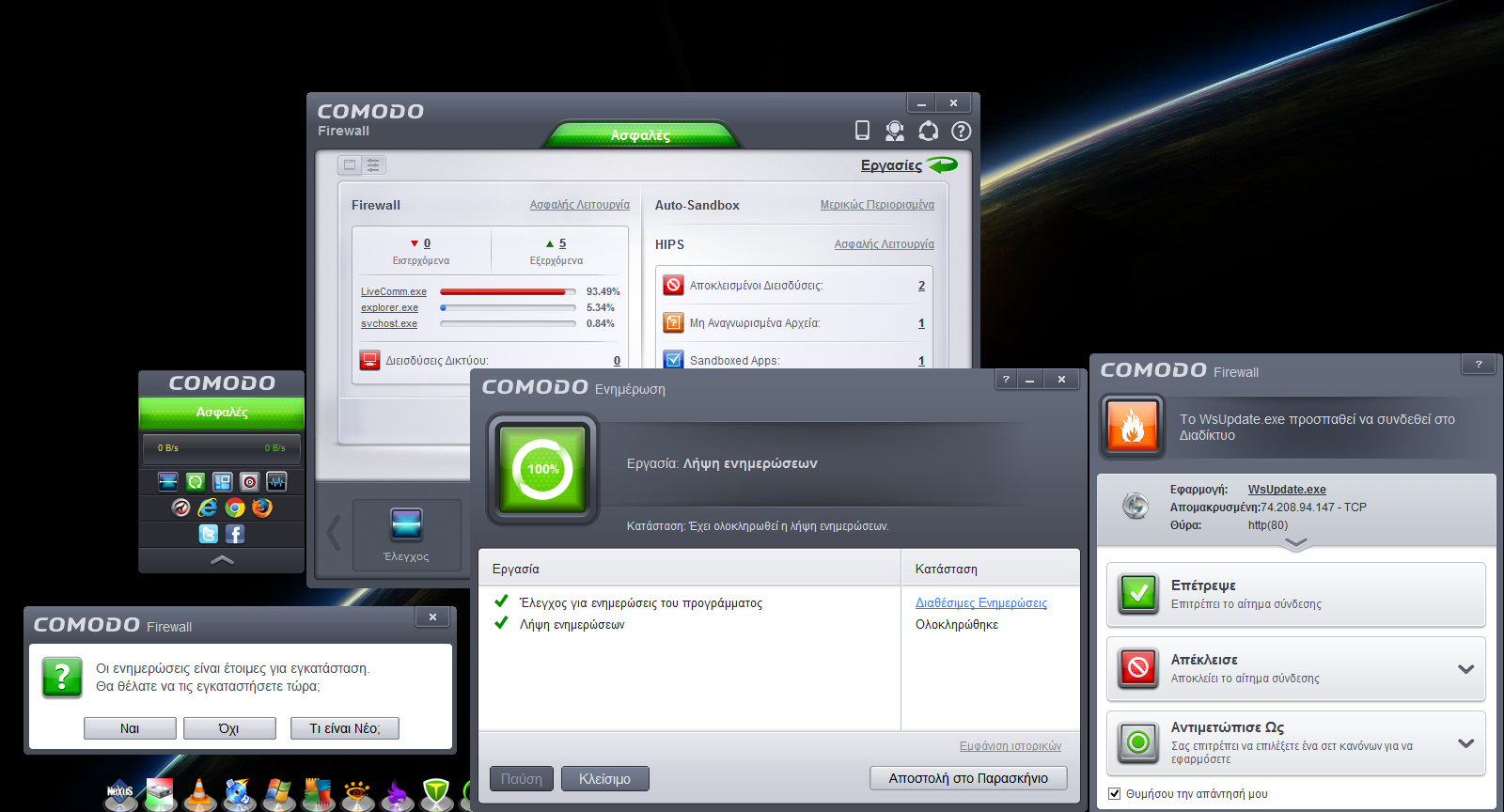Open the mobile device icon in Comodo Firewall header
The height and width of the screenshot is (812, 1504).
[x=862, y=131]
